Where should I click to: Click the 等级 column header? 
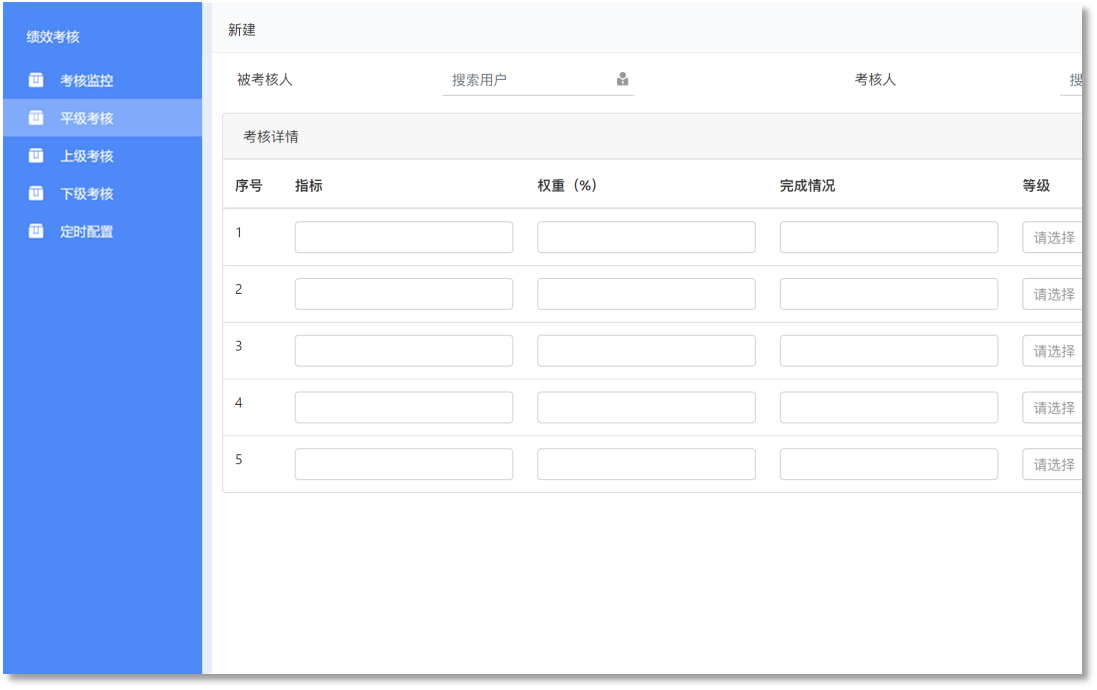(1036, 185)
